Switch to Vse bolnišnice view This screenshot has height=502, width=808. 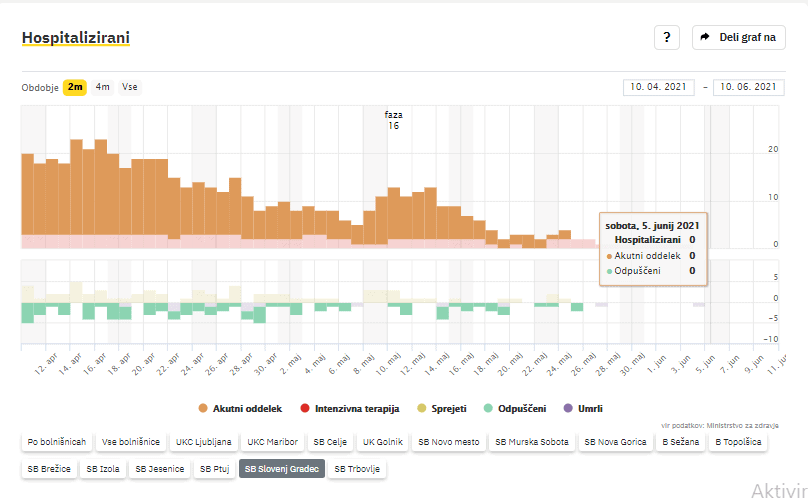131,441
